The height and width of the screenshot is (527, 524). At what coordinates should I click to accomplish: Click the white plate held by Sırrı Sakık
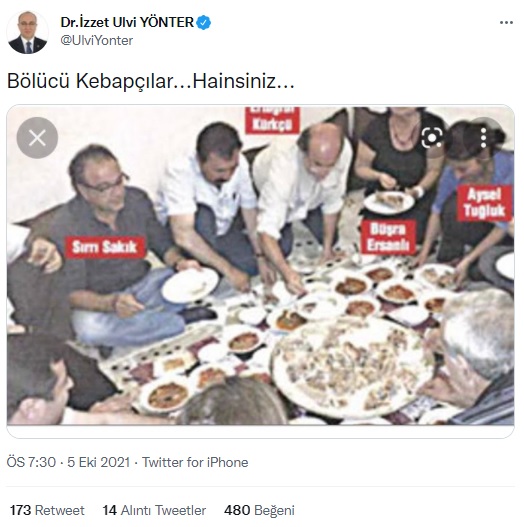pos(190,285)
